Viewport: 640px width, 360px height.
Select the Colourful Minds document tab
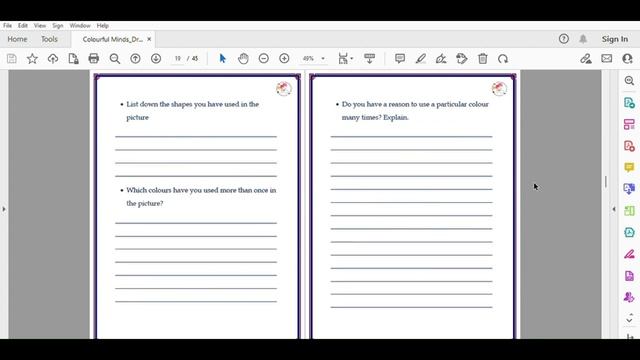click(113, 39)
